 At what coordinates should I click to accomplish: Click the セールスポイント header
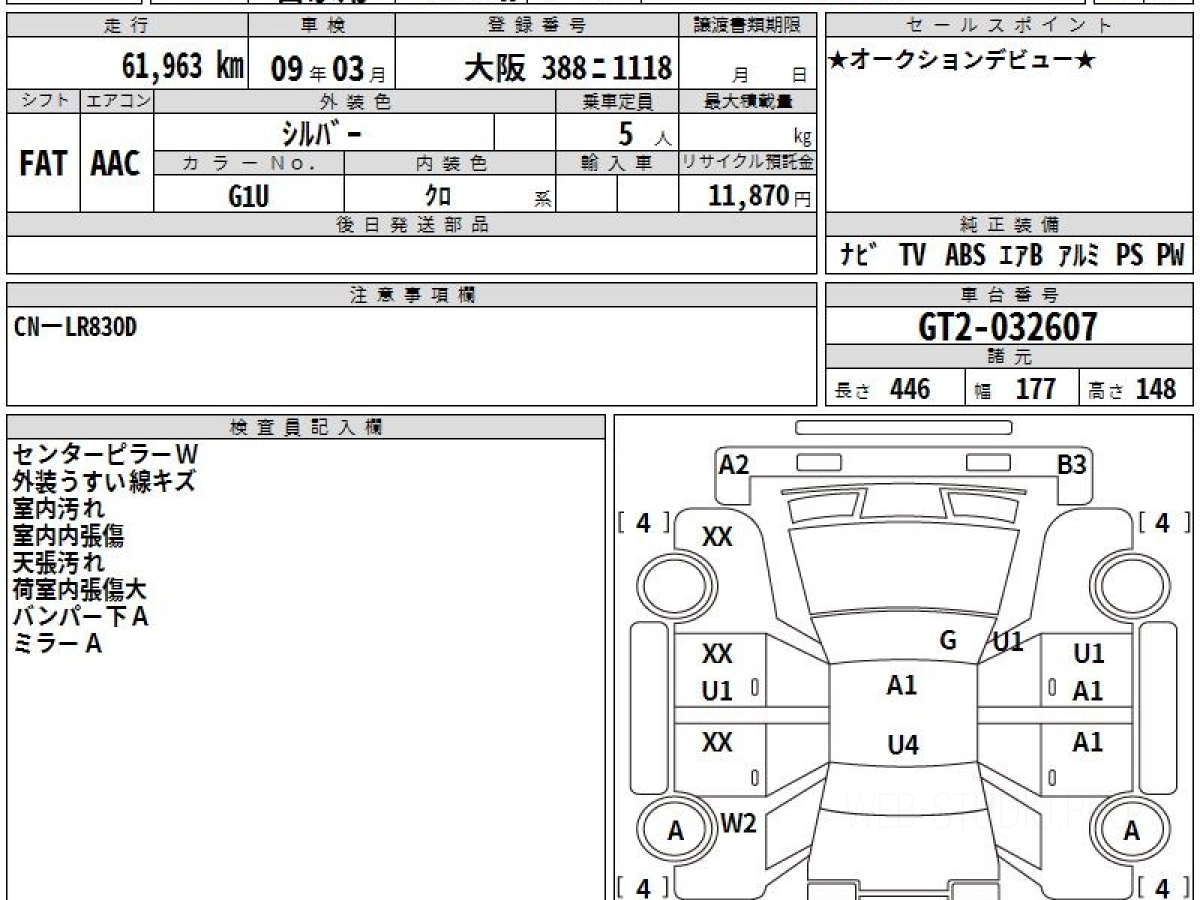(1010, 26)
